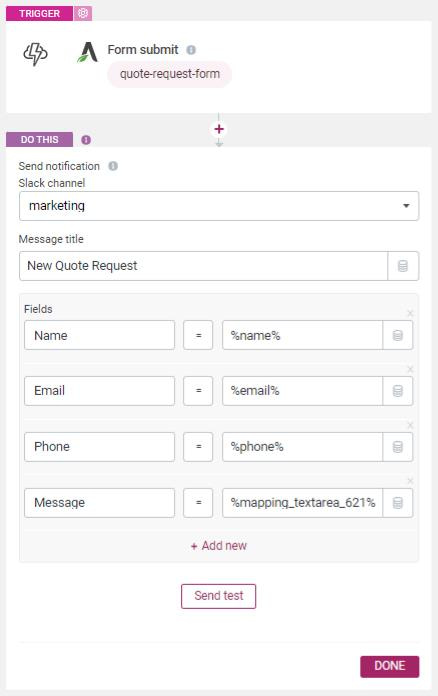This screenshot has width=438, height=696.
Task: Click the lightning bolt trigger icon
Action: 35,54
